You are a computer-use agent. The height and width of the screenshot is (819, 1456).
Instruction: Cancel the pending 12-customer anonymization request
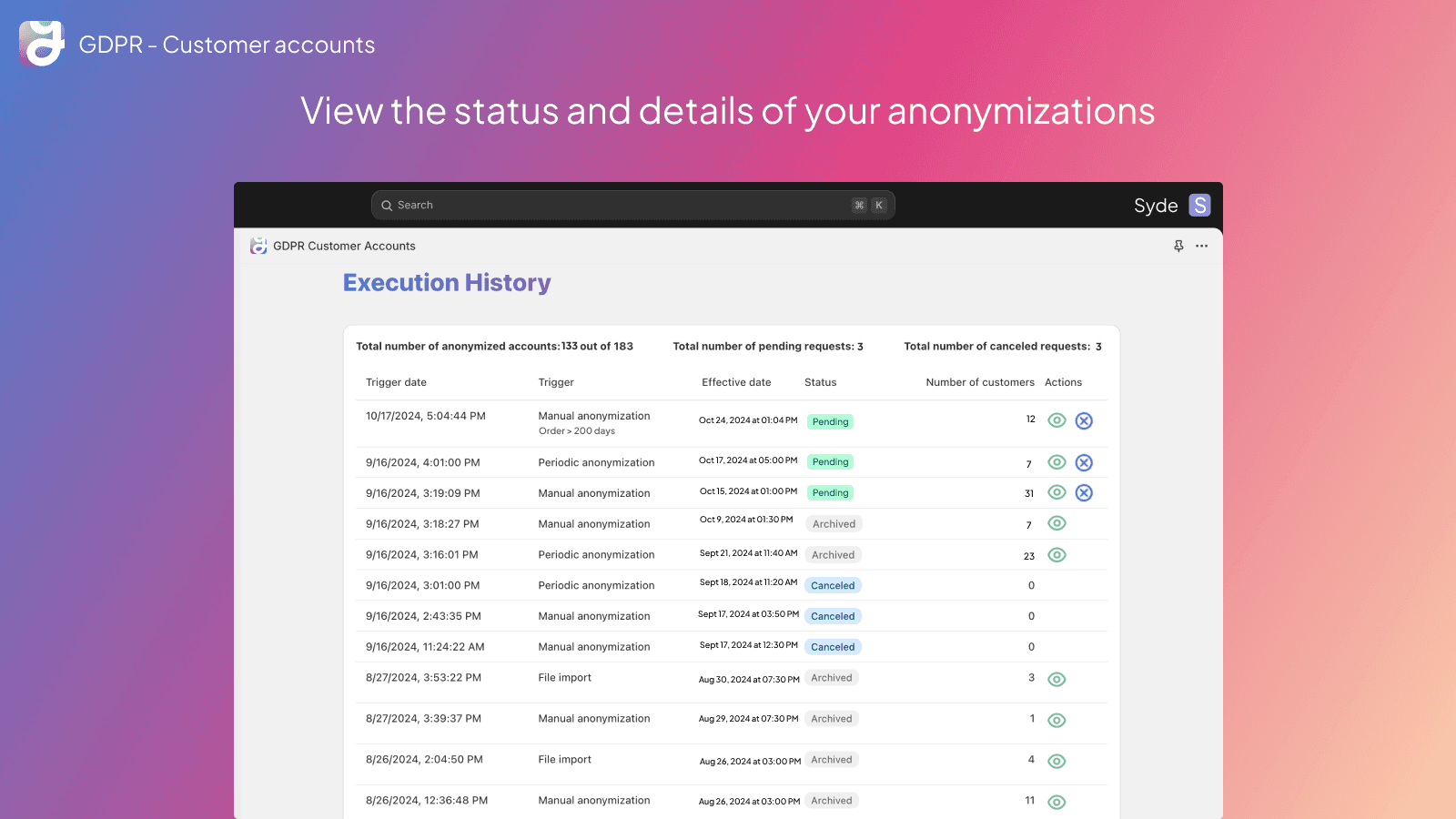pyautogui.click(x=1084, y=420)
